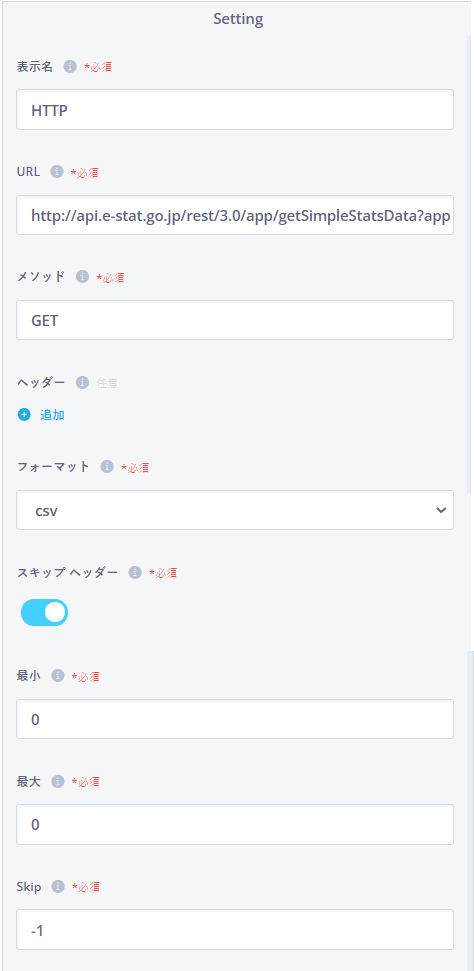Click the info icon next to ヘッダー

(82, 383)
